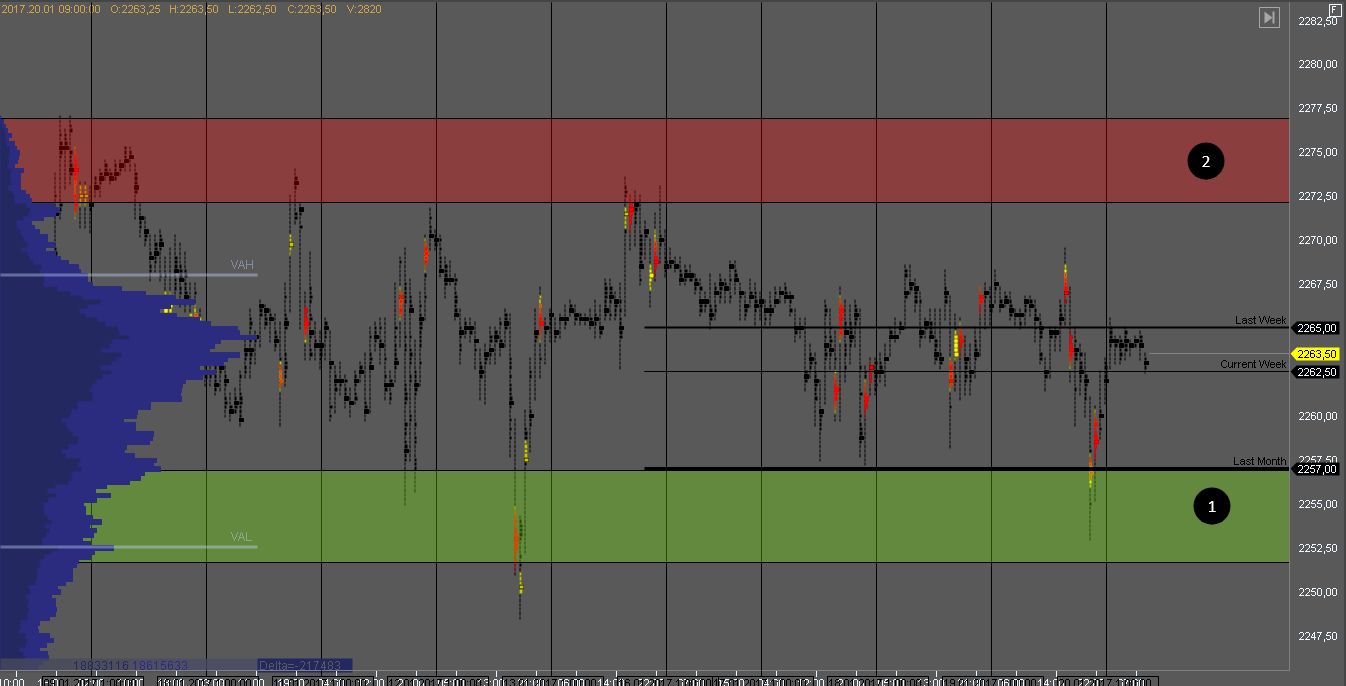Click the black circle marker labeled 1
The image size is (1346, 686).
1212,507
